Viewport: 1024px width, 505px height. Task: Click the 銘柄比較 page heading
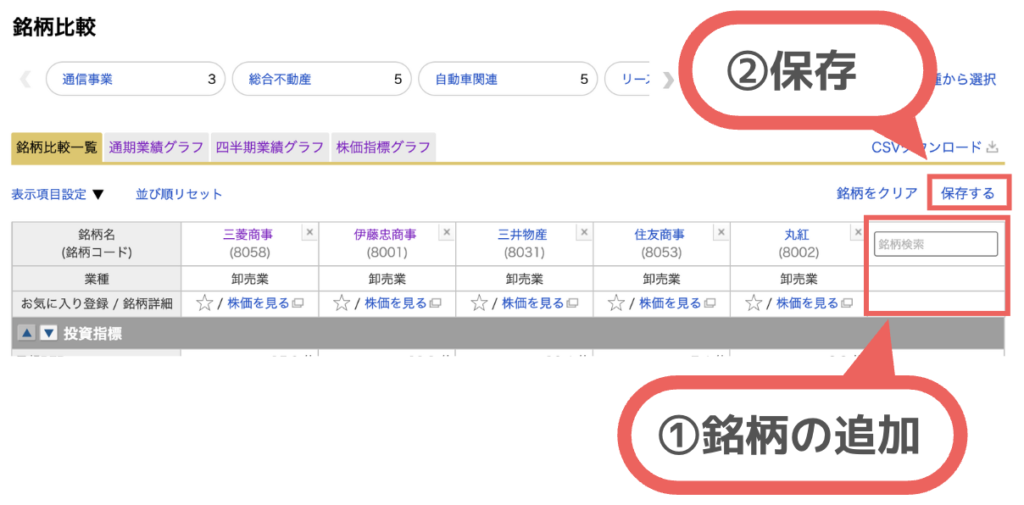click(x=54, y=27)
